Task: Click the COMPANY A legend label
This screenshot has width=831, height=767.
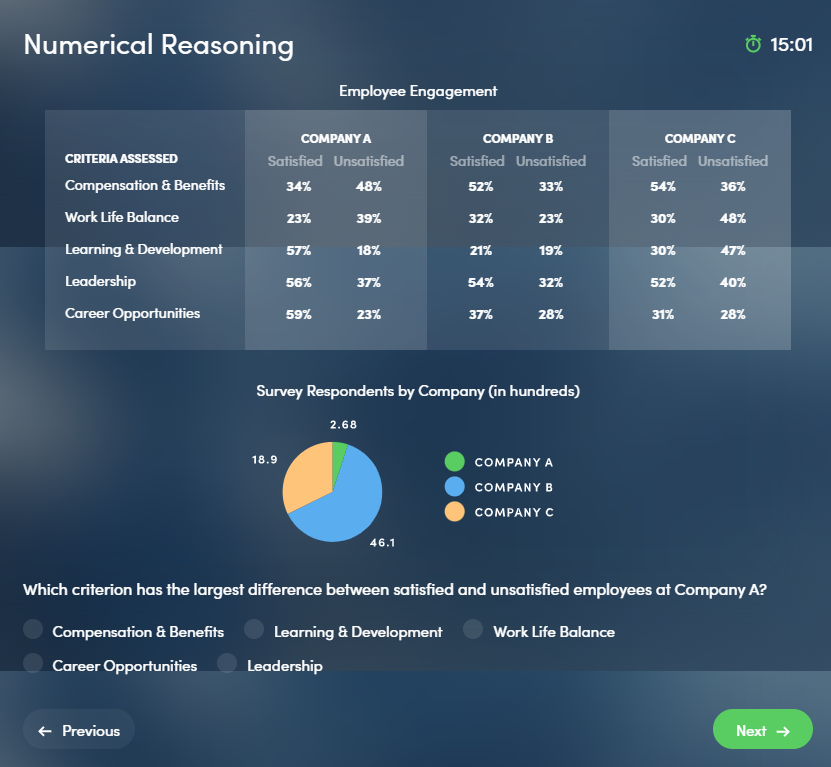Action: tap(514, 462)
